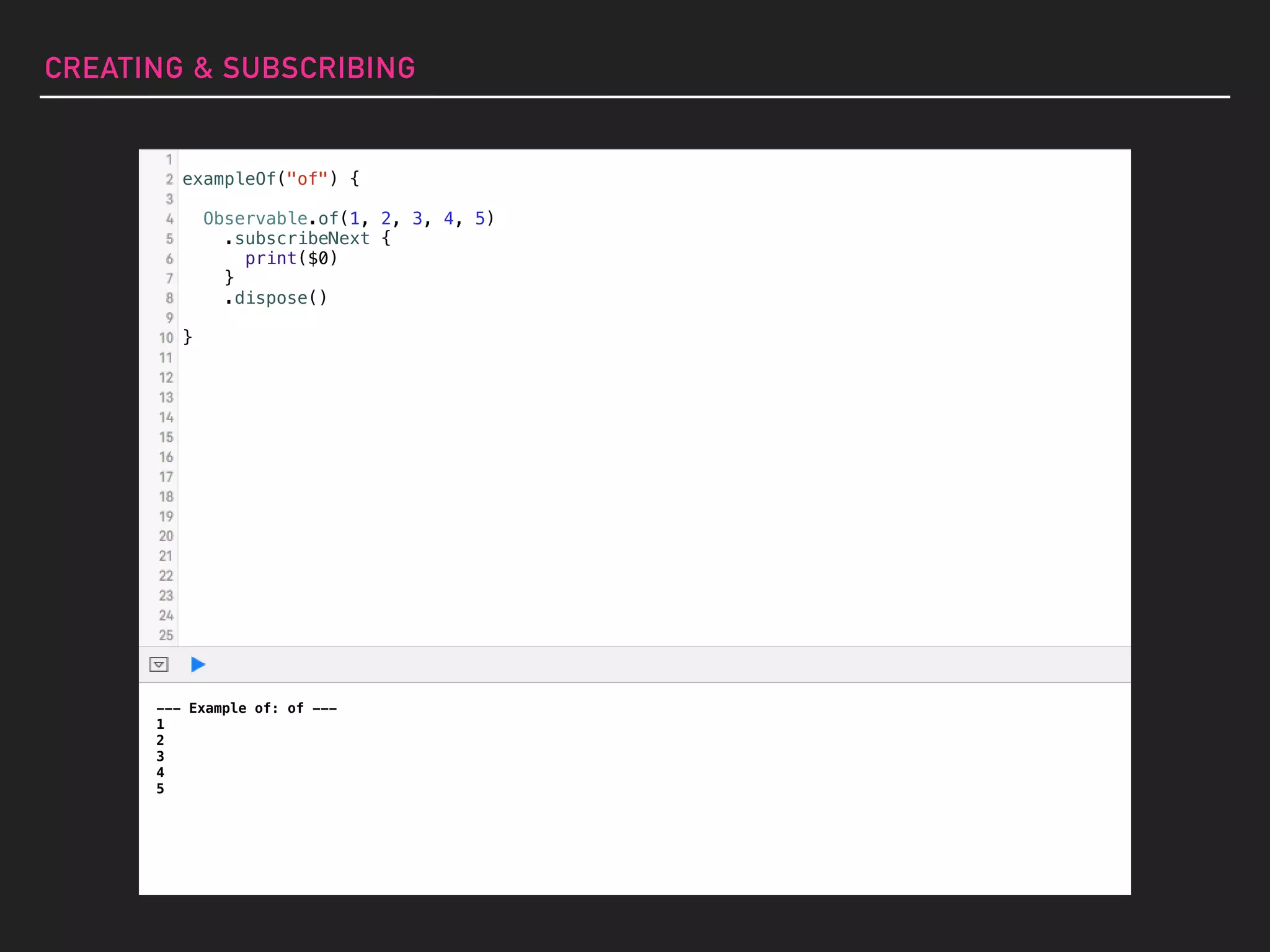Click the number 1 argument in of()

coord(354,219)
